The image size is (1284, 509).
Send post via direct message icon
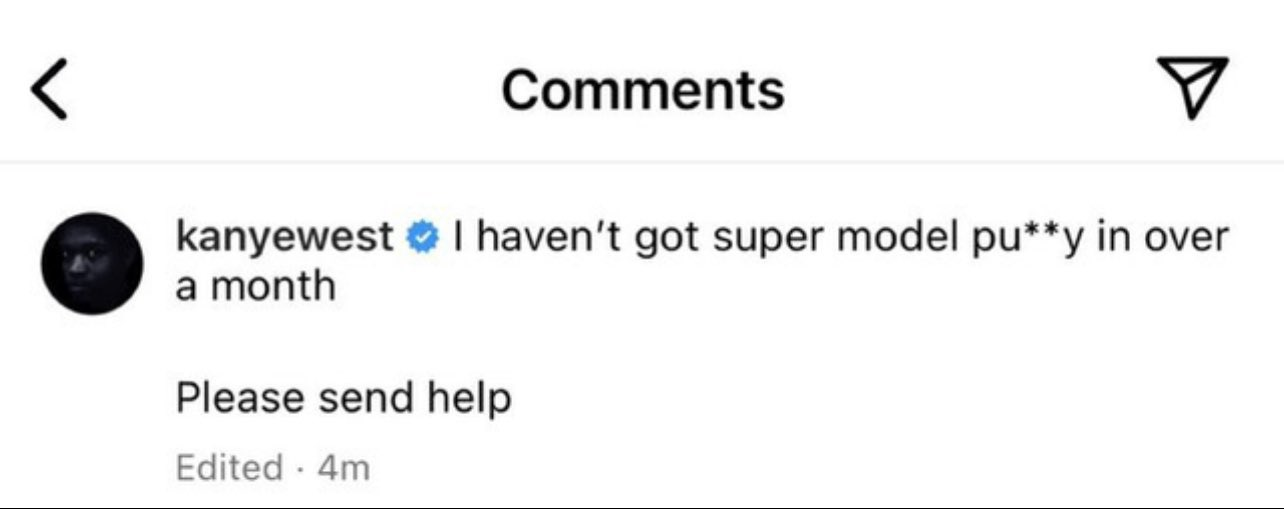click(x=1192, y=88)
